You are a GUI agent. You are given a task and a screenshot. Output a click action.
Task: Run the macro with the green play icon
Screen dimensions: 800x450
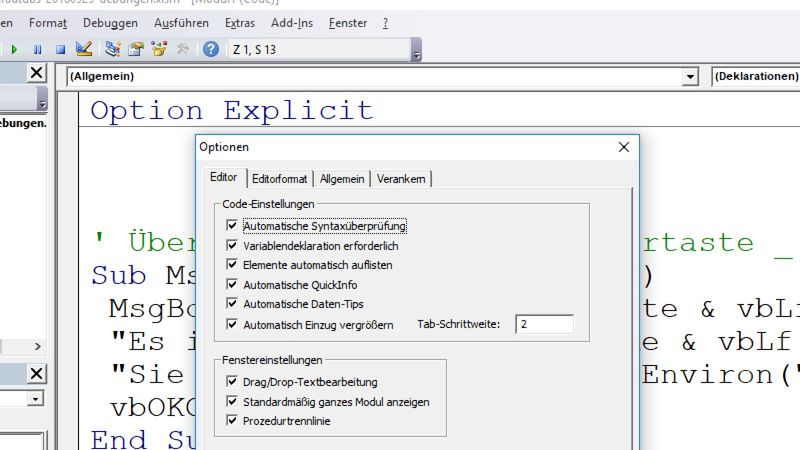14,49
